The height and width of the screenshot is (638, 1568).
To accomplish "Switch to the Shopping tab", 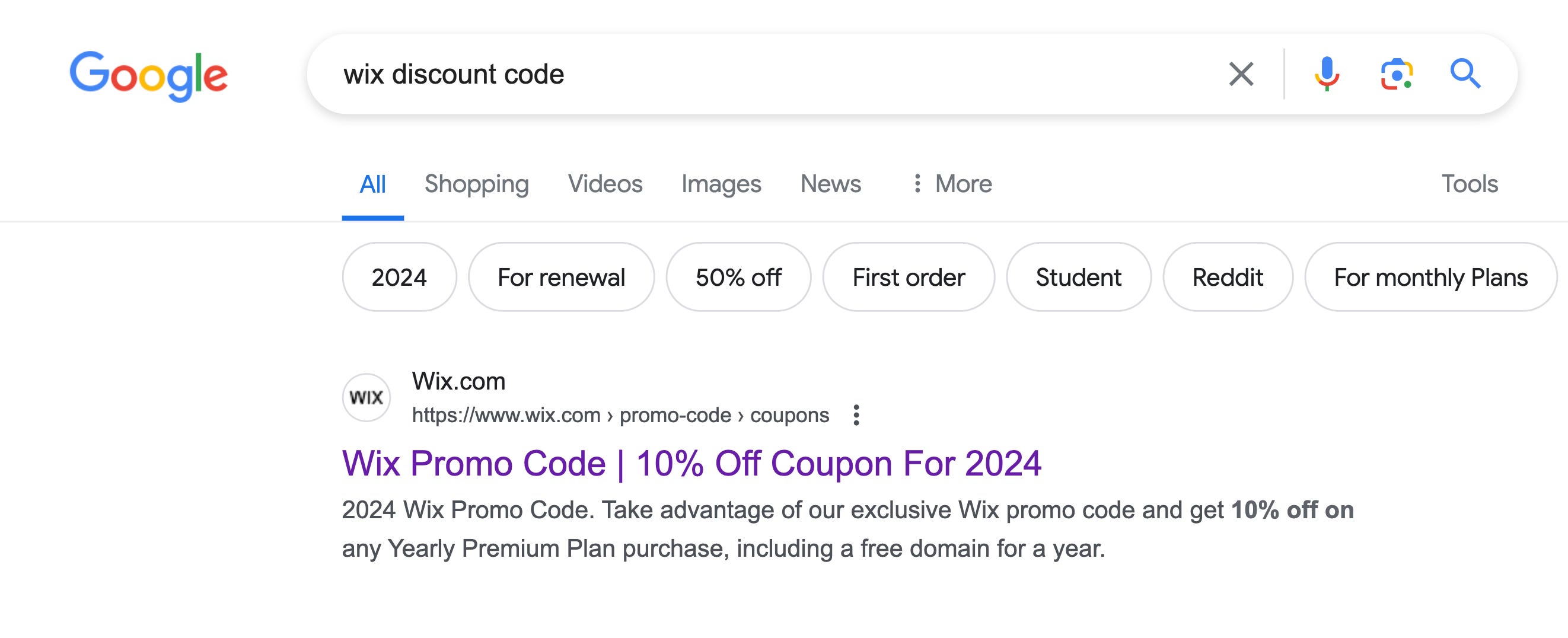I will [x=476, y=184].
